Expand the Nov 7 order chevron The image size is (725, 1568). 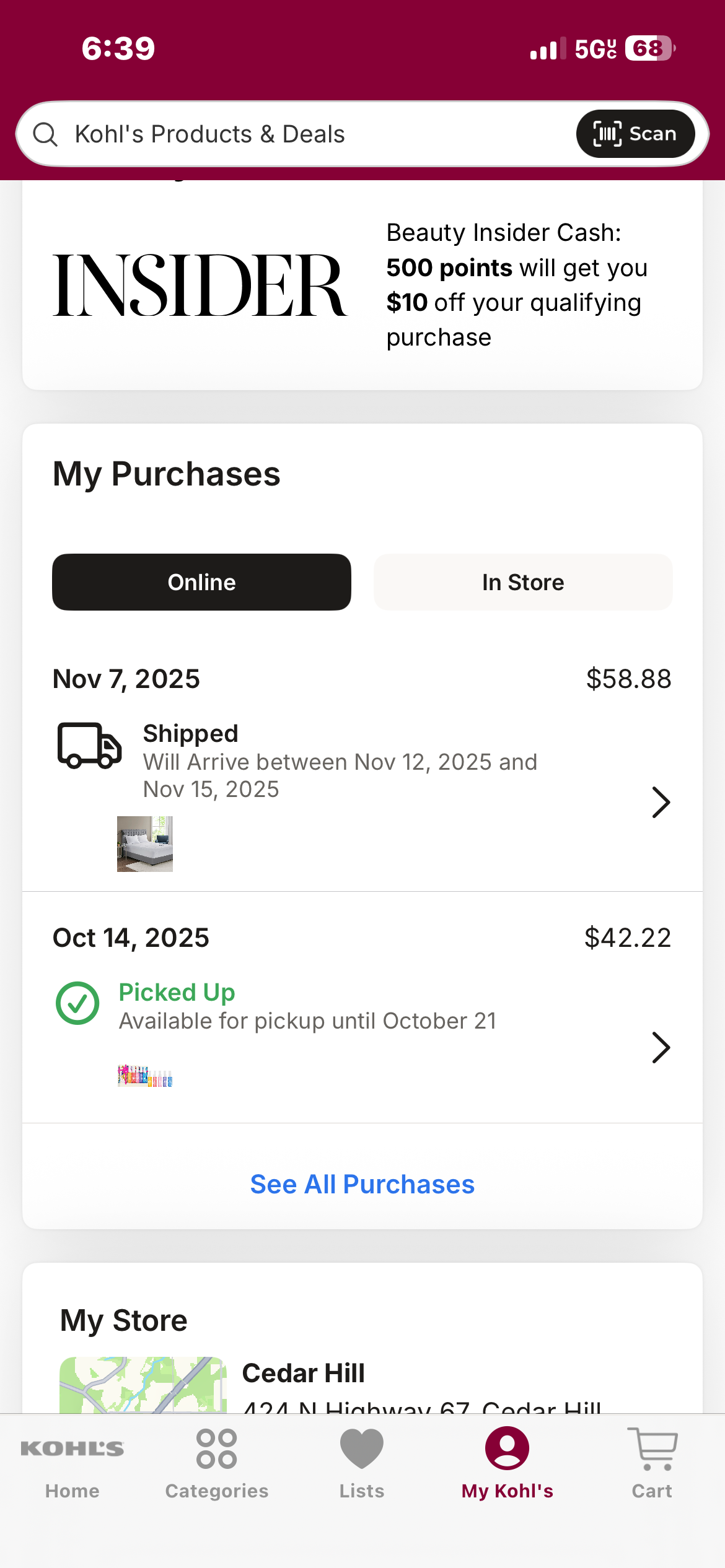[661, 803]
